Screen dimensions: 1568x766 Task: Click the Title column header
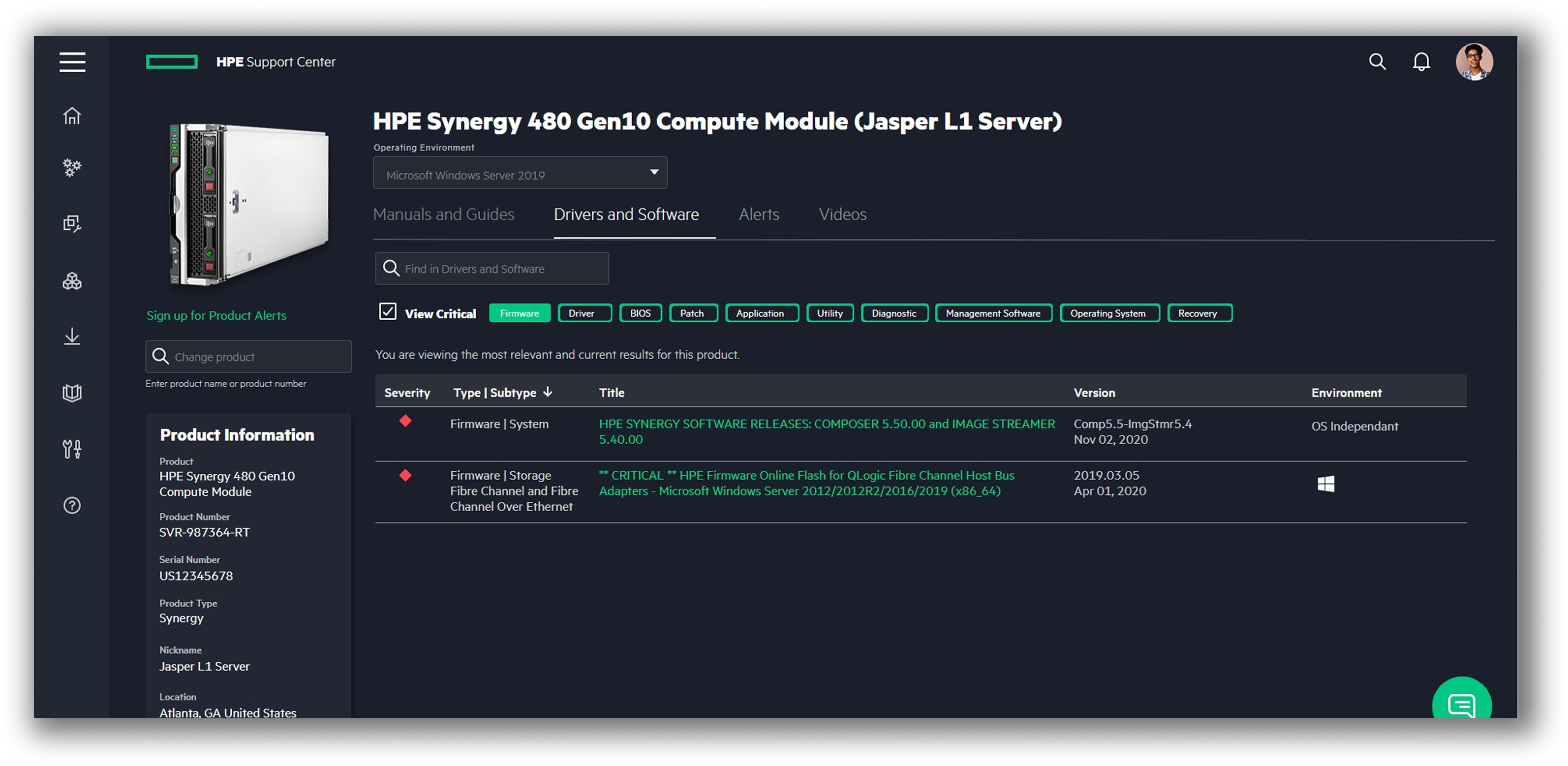coord(611,393)
